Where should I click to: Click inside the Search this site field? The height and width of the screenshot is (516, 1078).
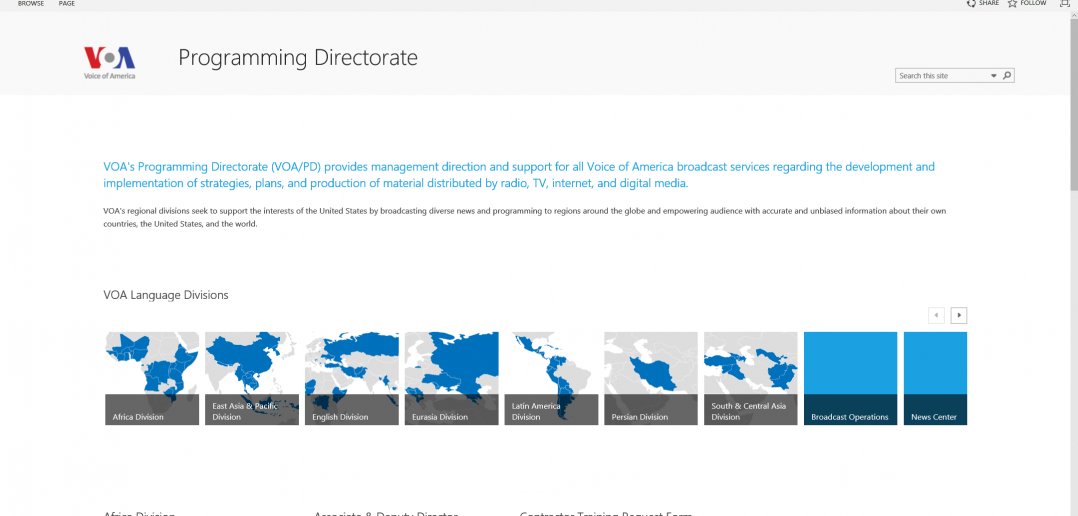(x=942, y=76)
